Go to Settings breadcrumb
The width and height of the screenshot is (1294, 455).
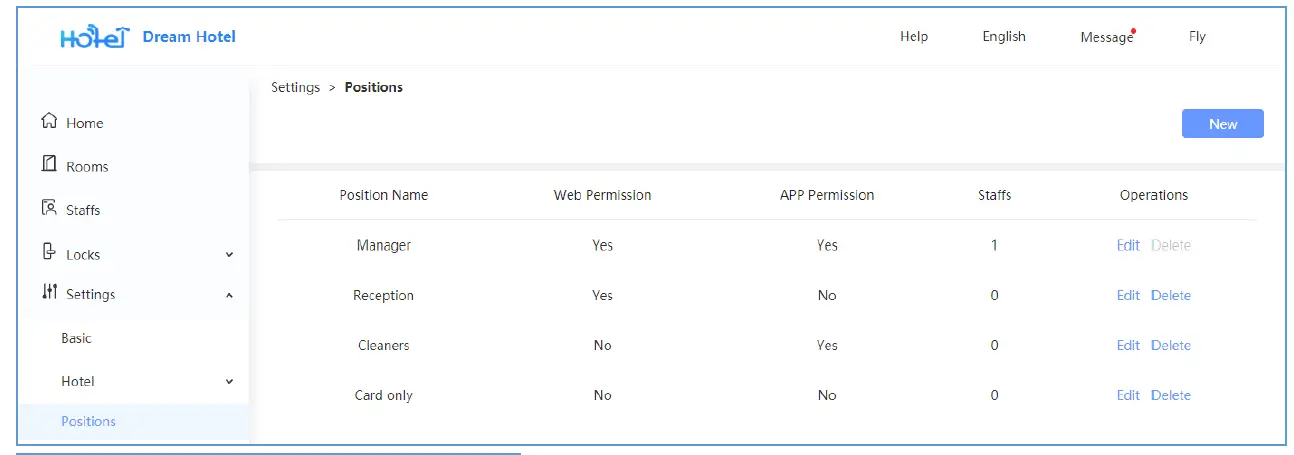click(x=295, y=88)
